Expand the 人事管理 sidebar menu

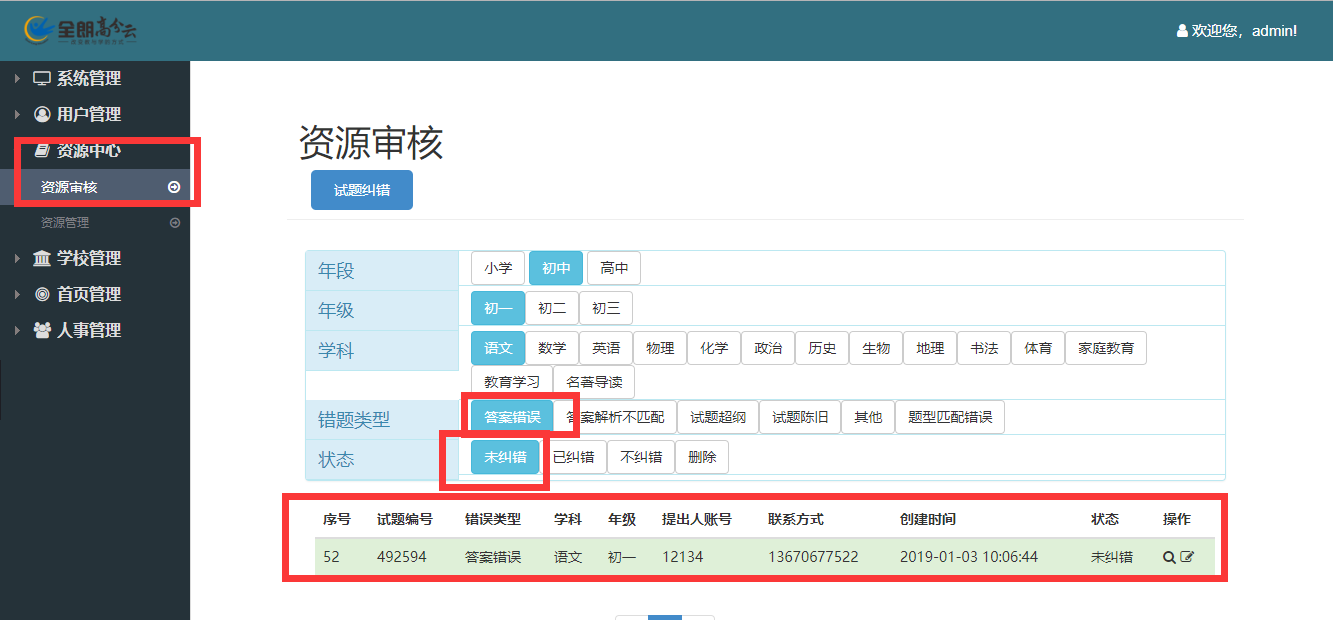tap(88, 331)
